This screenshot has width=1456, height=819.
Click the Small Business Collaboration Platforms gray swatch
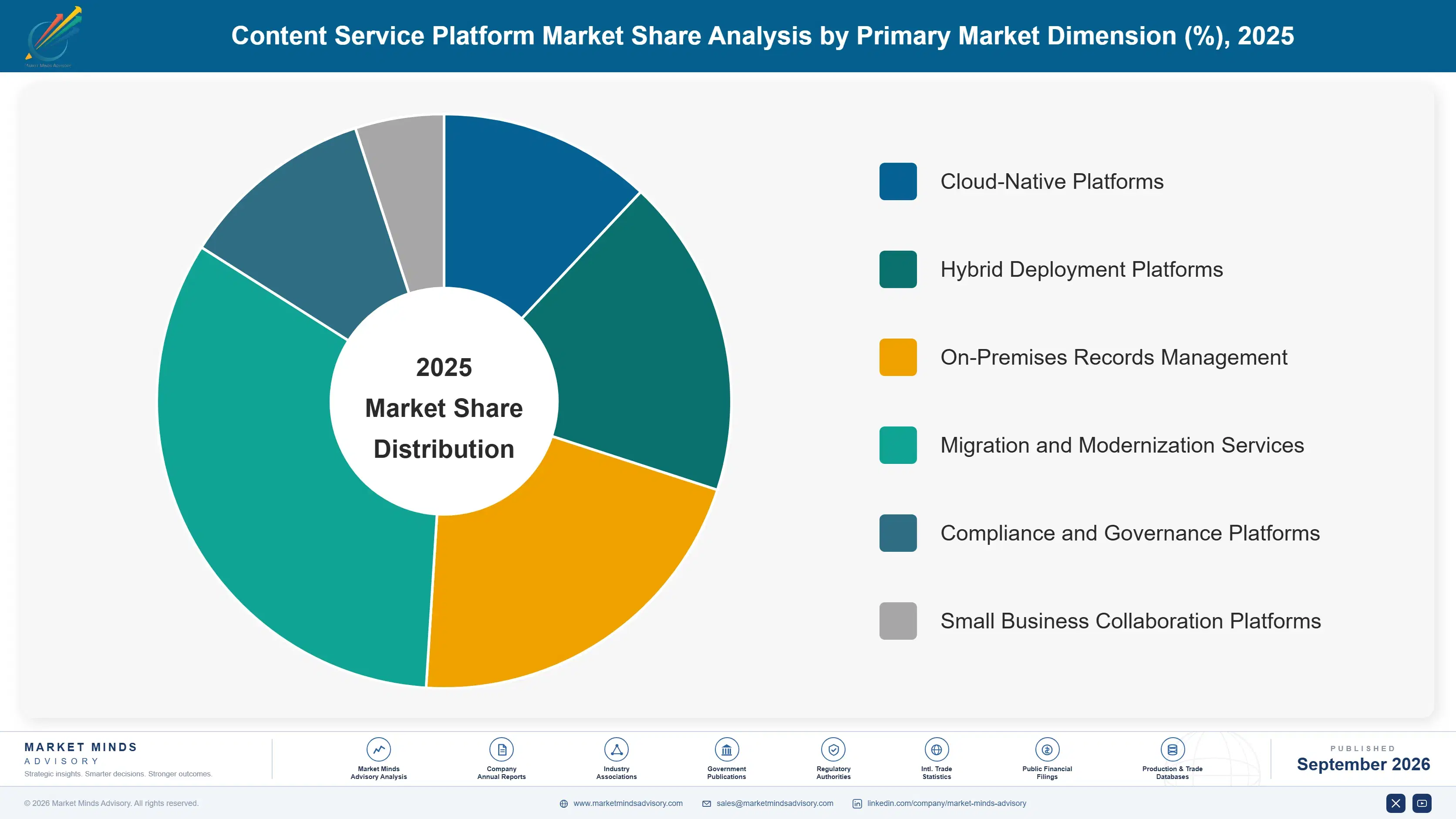tap(898, 621)
